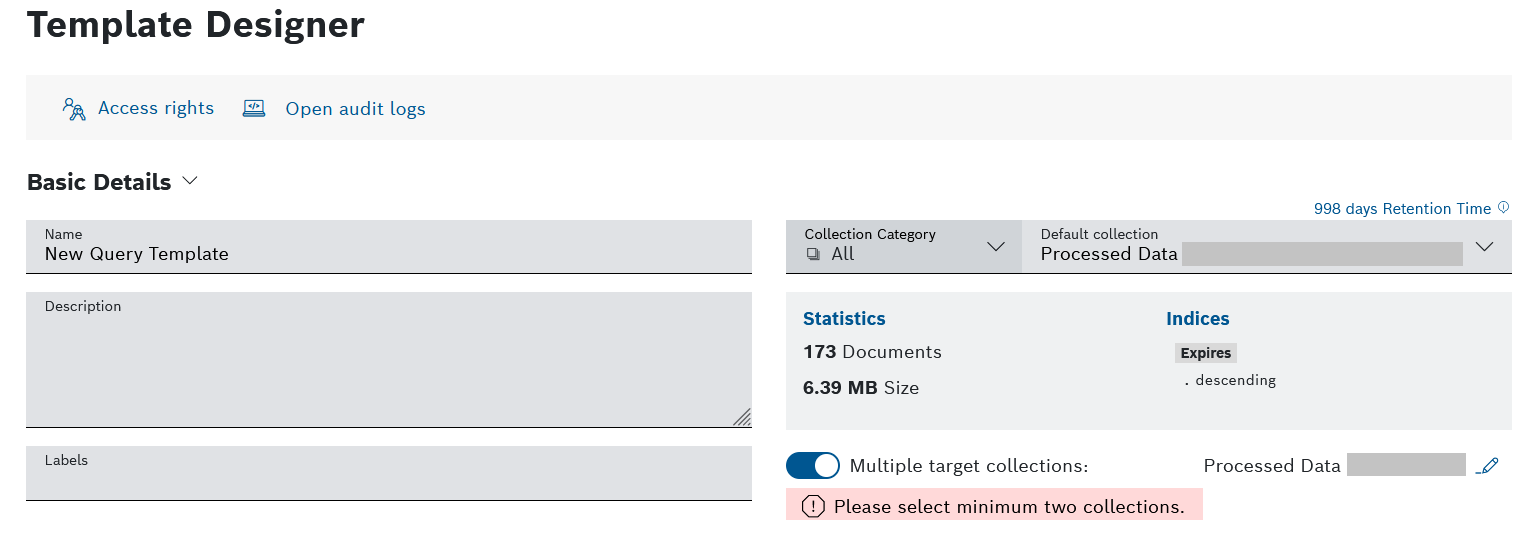Open audit logs link text
This screenshot has height=543, width=1532.
pyautogui.click(x=355, y=109)
